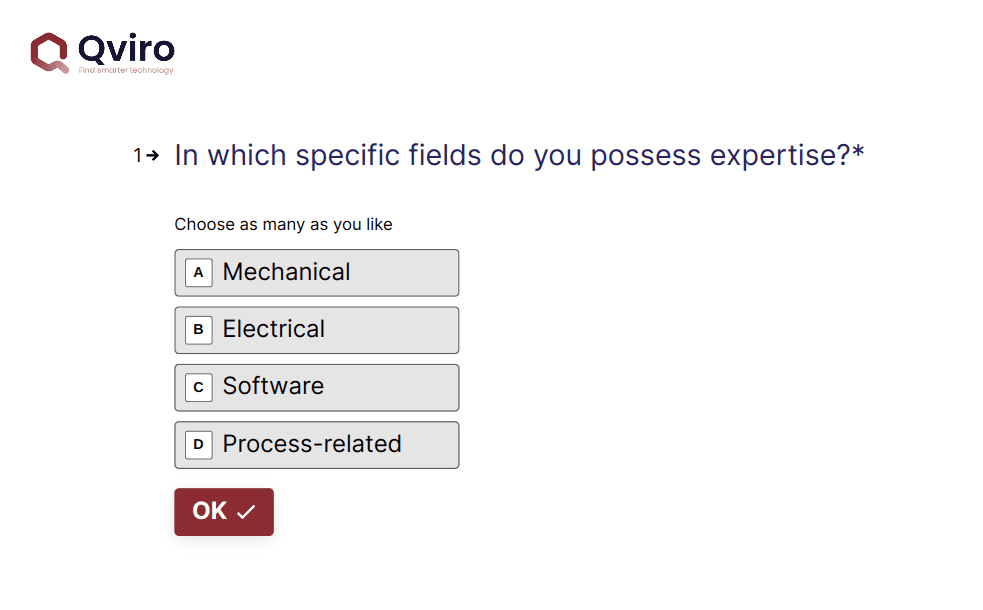Click the D key badge icon
Screen dimensions: 983x610
198,444
